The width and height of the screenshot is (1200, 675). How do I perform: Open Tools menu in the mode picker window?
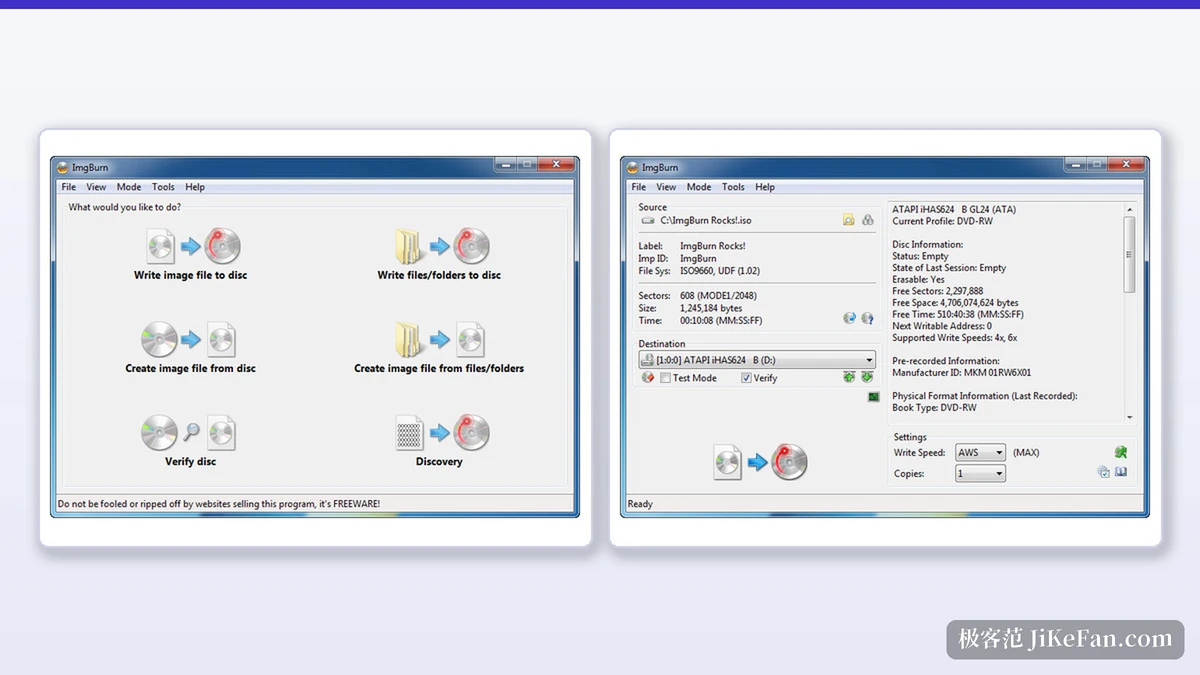pos(163,187)
